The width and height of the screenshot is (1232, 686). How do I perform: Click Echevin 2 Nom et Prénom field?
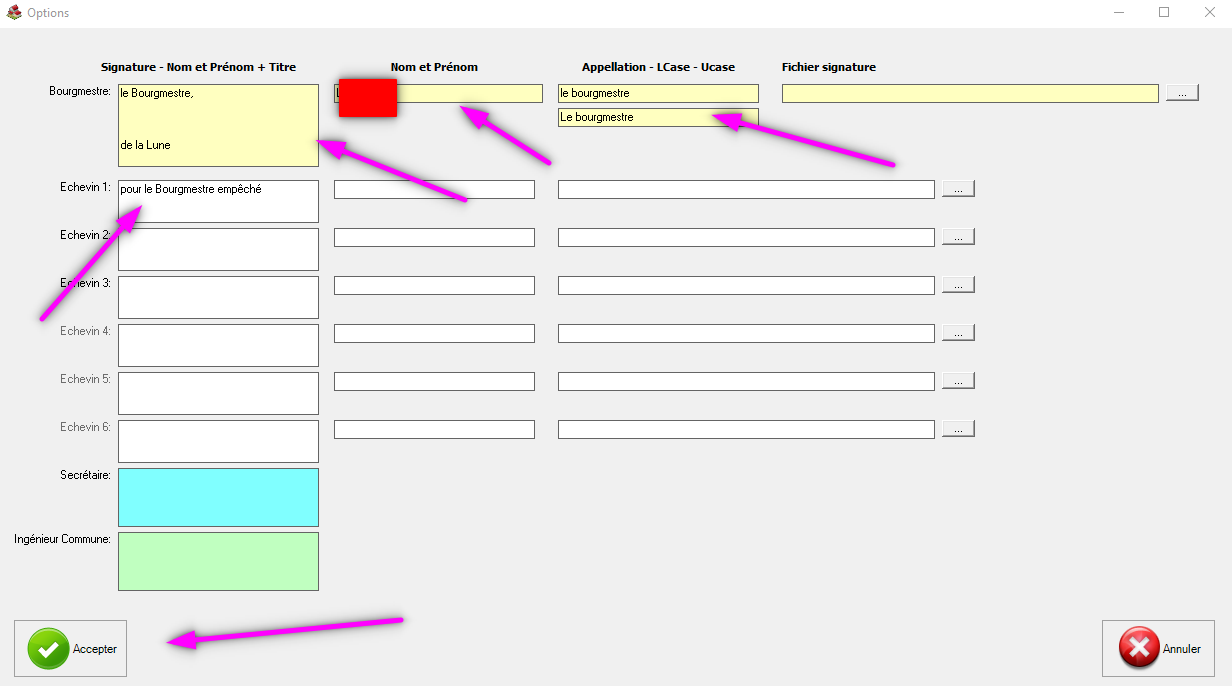tap(434, 237)
